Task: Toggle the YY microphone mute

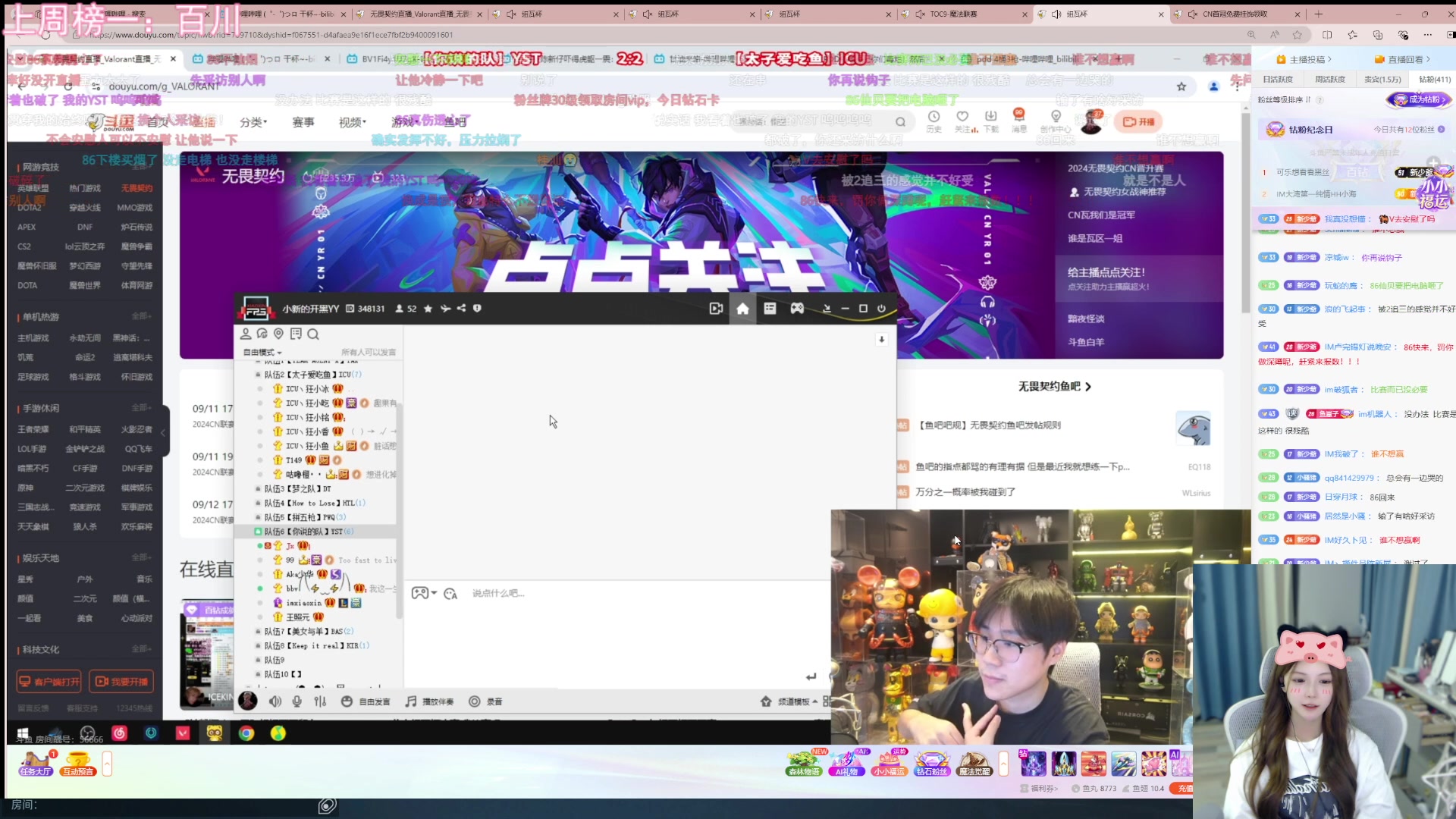Action: [297, 701]
